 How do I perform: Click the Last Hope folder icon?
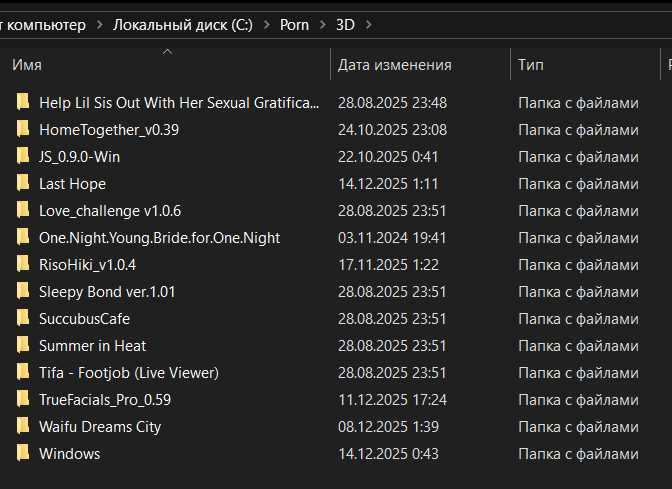[x=23, y=183]
